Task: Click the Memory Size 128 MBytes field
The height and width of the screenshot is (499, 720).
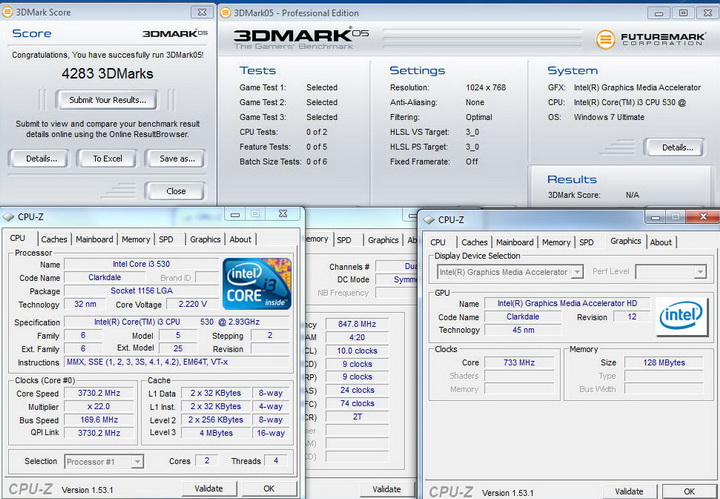Action: [664, 362]
